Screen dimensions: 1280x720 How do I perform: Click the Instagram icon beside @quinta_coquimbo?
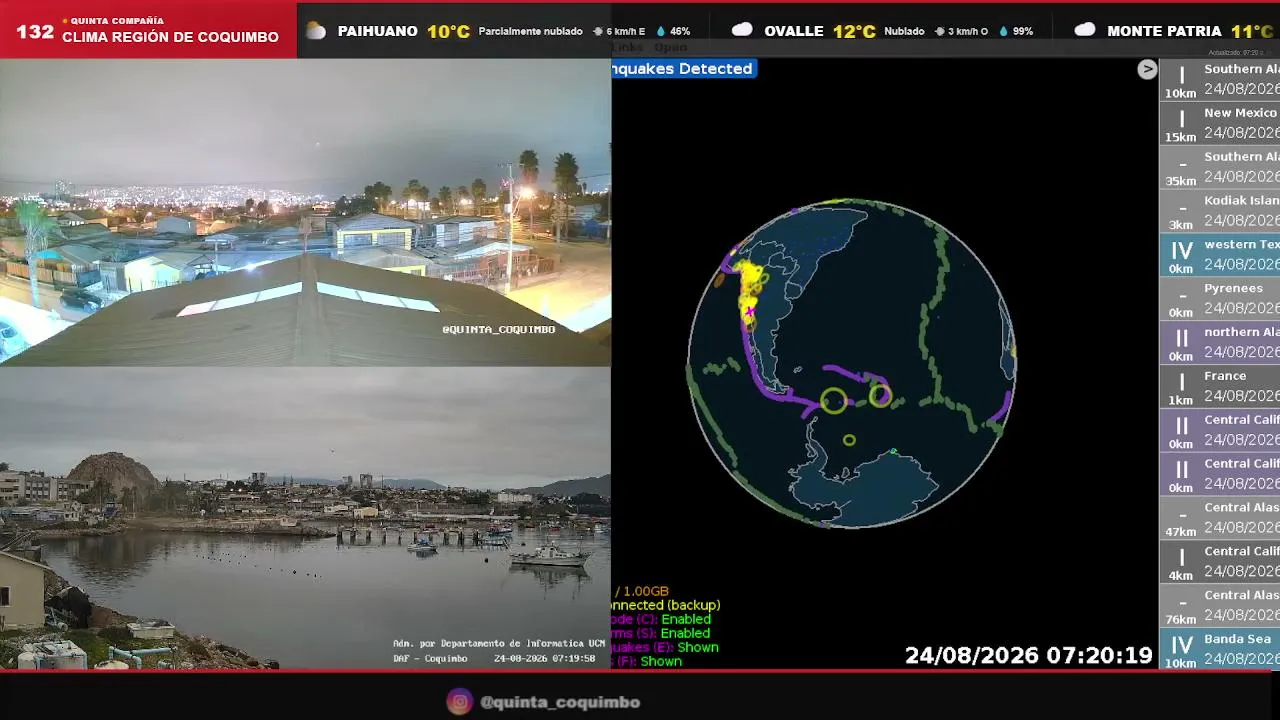(x=459, y=702)
